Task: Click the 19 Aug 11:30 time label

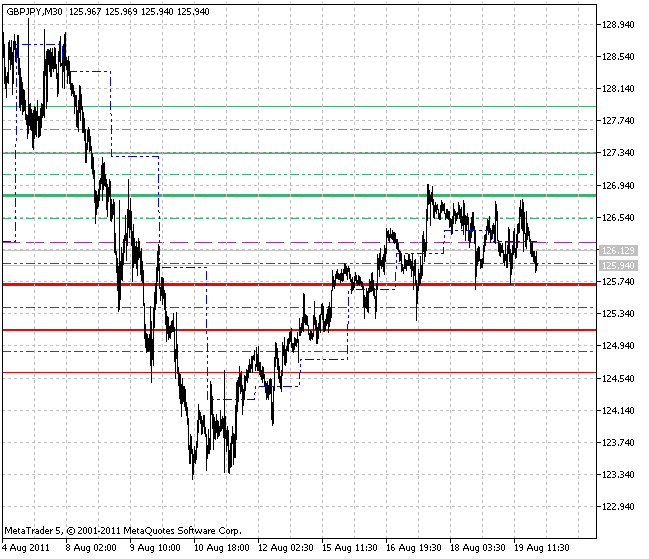Action: coord(542,548)
